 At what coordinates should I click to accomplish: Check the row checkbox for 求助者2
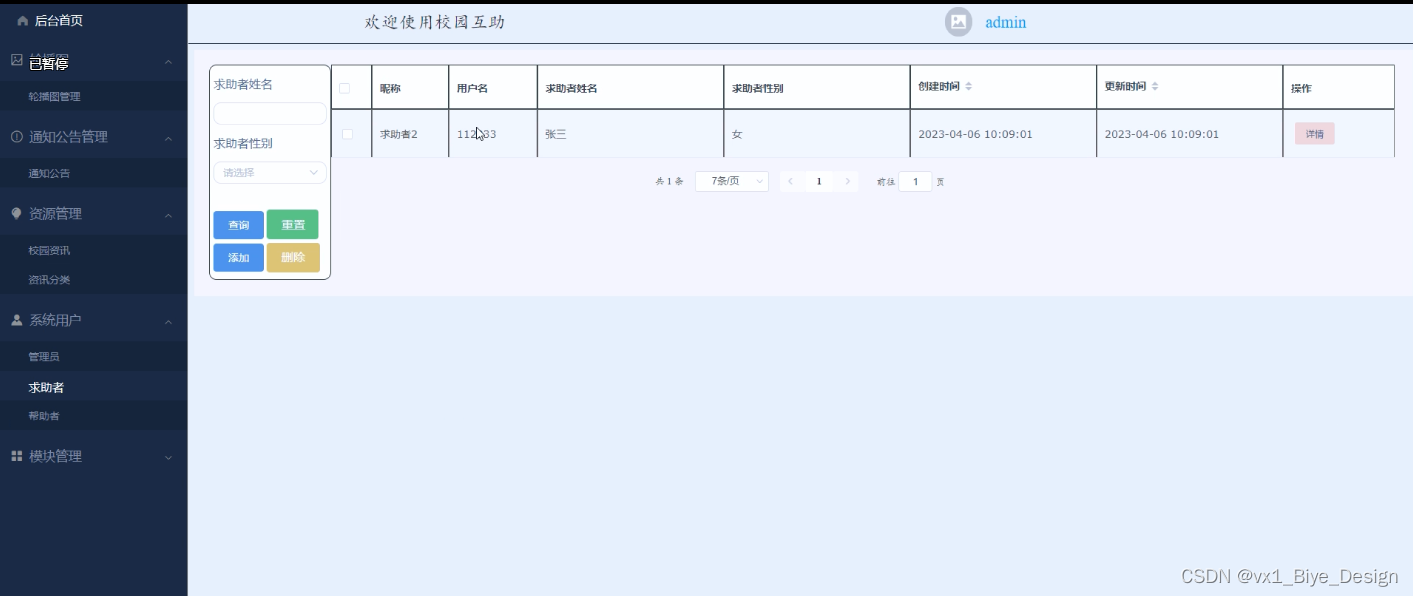click(x=347, y=134)
